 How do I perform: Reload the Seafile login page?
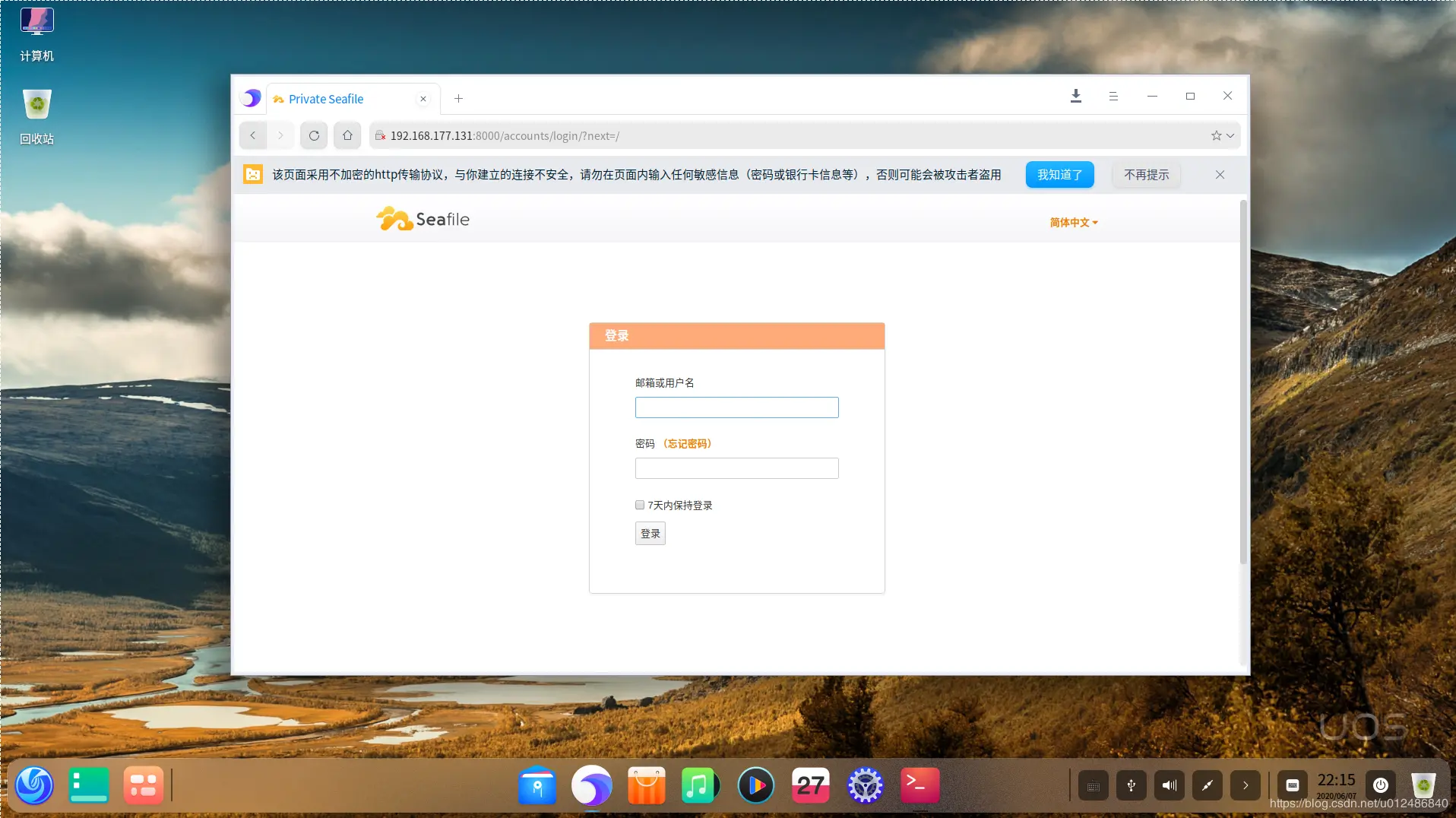click(x=313, y=135)
